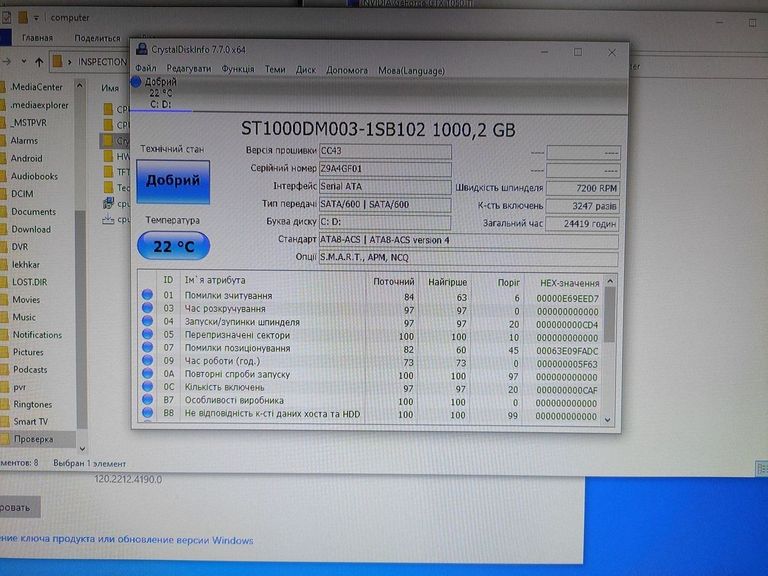
Task: Open the Главная tab in Explorer window
Action: 37,38
